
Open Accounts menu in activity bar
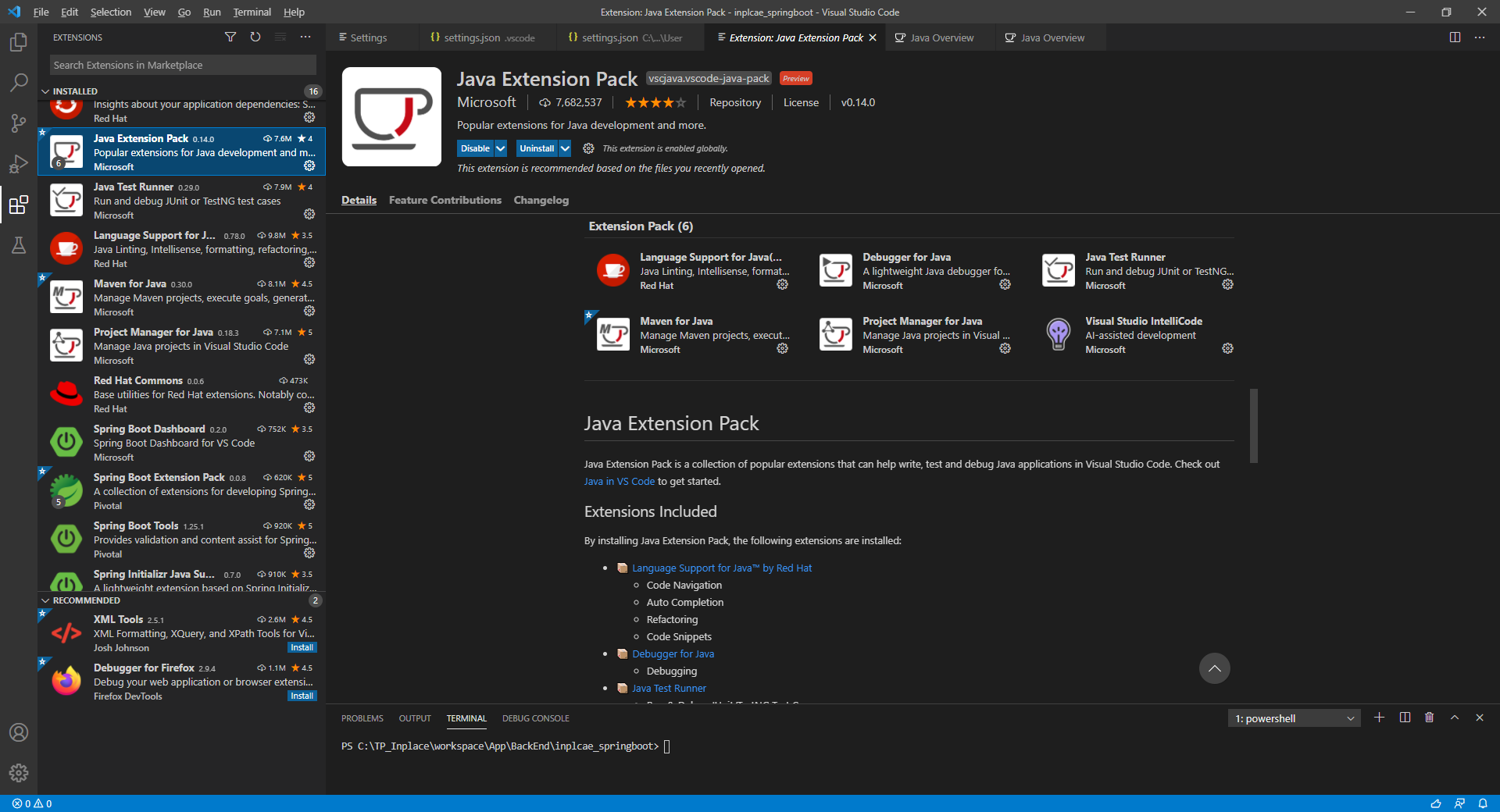(19, 732)
